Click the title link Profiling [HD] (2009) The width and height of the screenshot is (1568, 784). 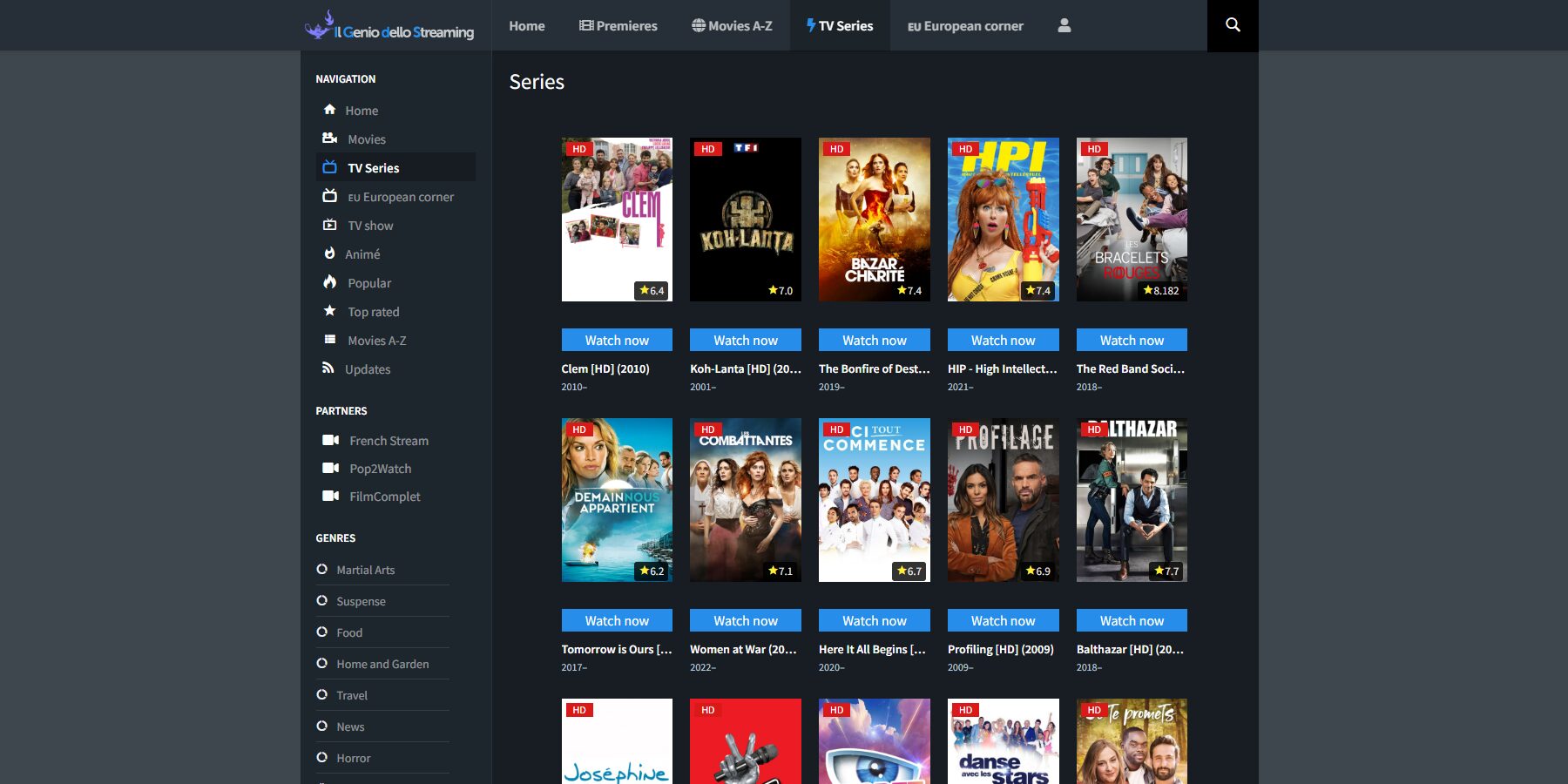pyautogui.click(x=1001, y=649)
